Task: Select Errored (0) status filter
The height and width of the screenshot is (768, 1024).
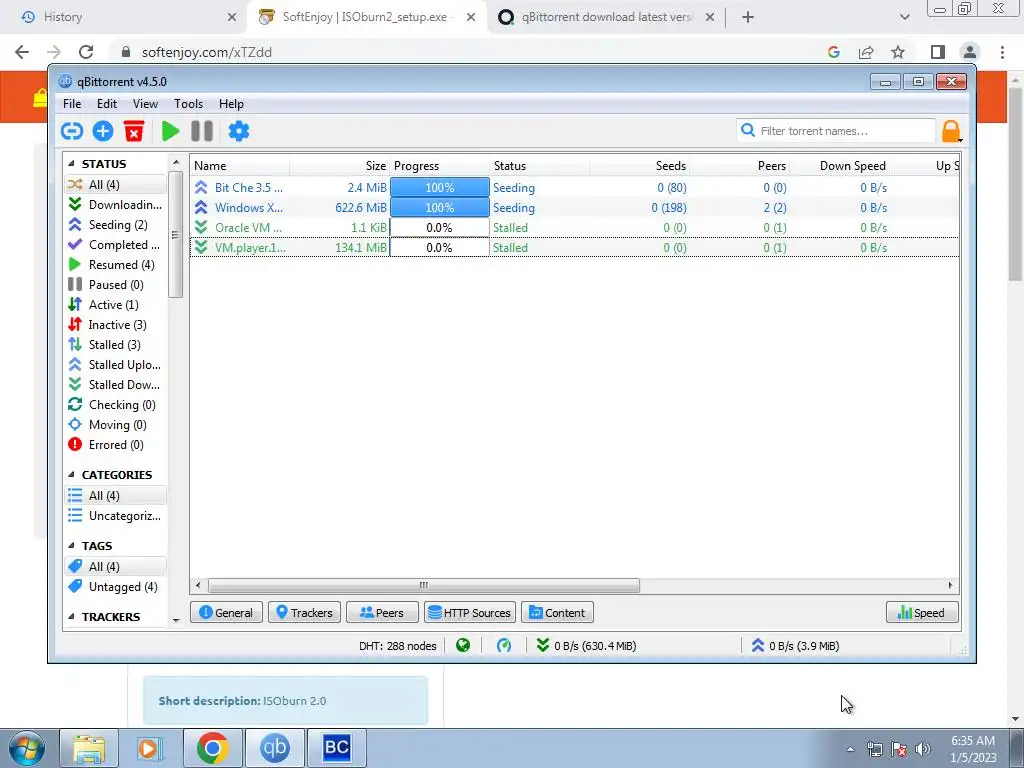Action: (x=116, y=445)
